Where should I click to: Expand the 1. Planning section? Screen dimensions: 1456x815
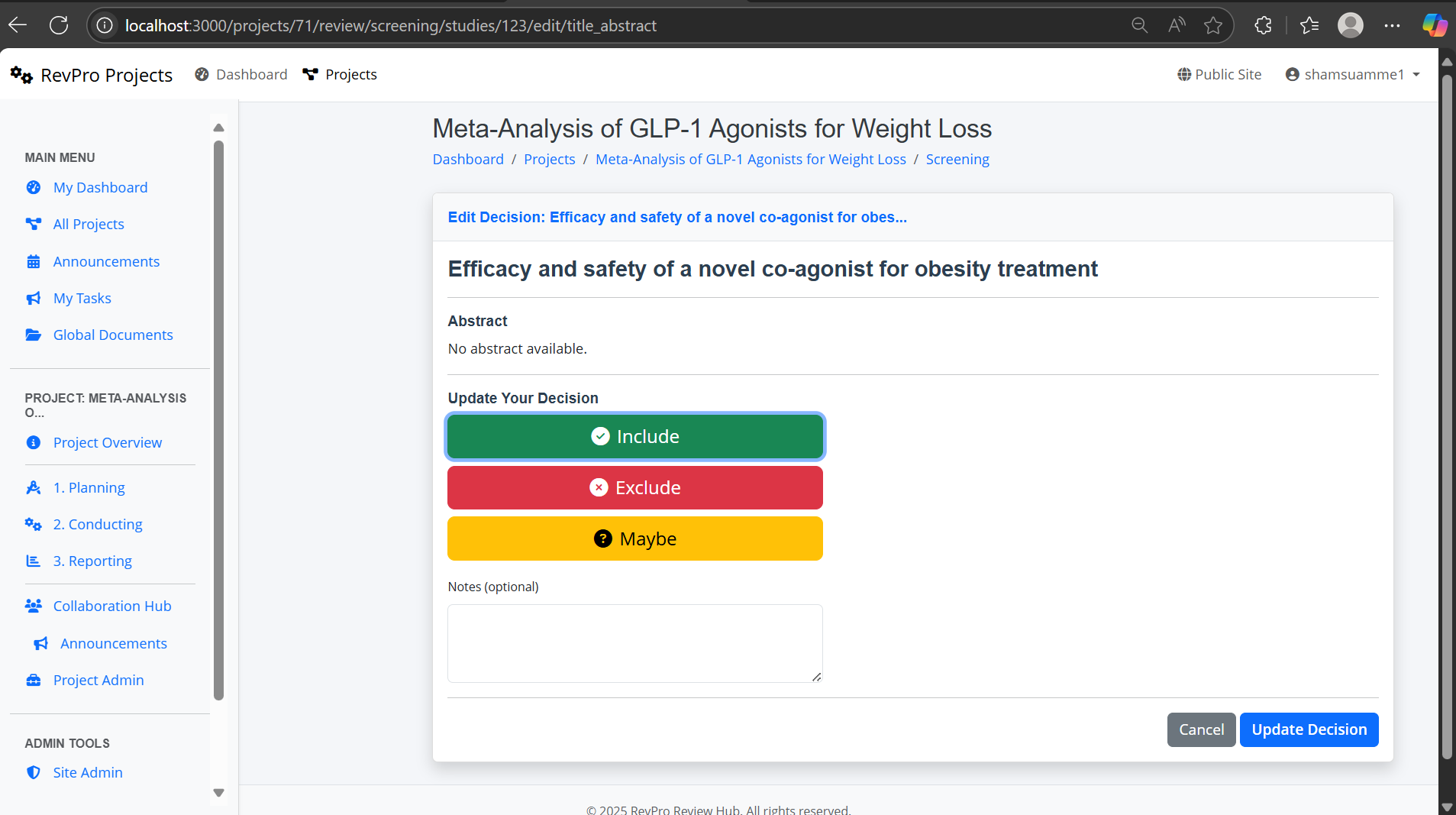pyautogui.click(x=89, y=487)
